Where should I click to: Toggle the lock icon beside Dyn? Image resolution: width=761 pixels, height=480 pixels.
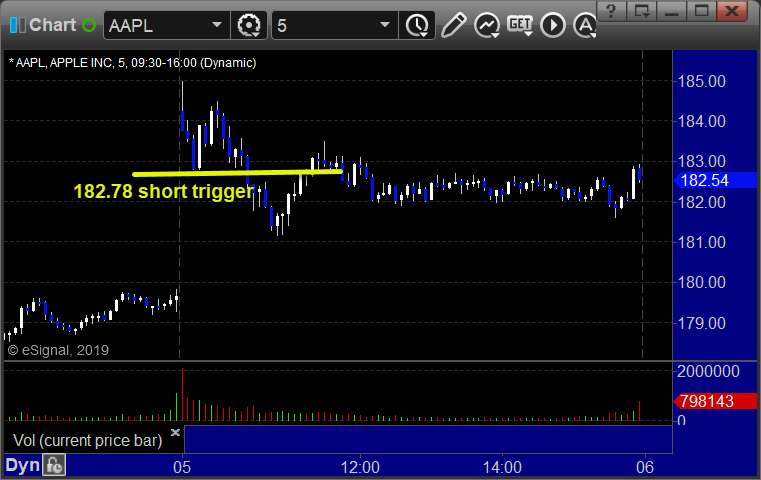click(x=54, y=465)
